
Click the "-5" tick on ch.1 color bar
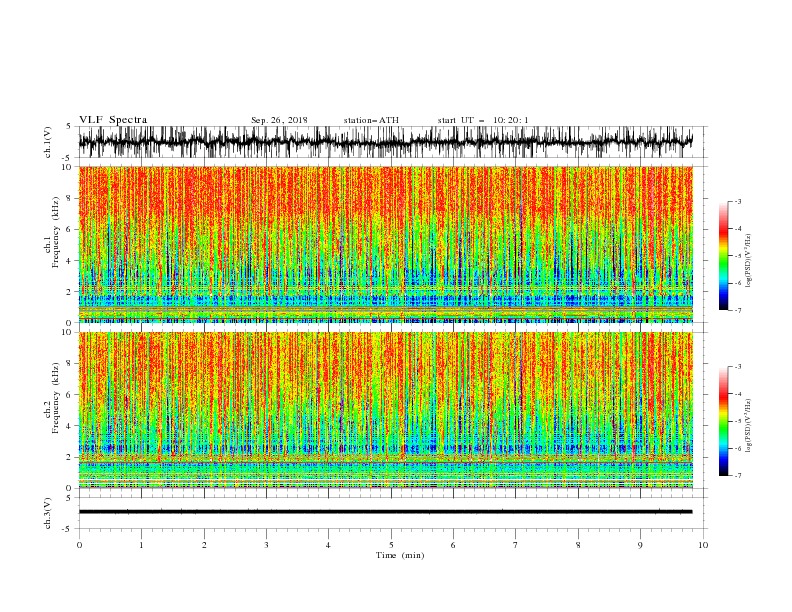click(738, 256)
